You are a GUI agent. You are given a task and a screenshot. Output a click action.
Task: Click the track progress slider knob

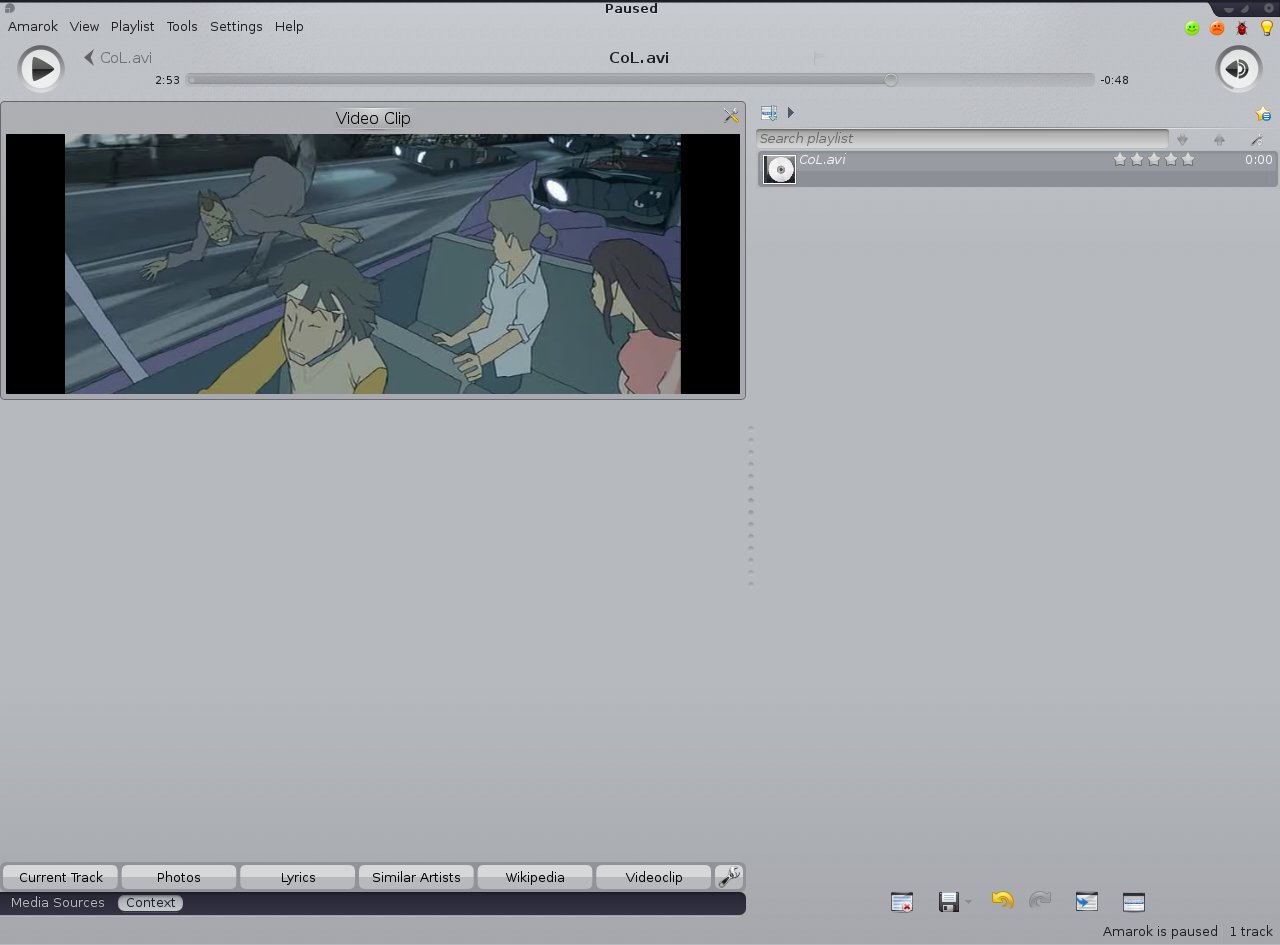tap(890, 79)
